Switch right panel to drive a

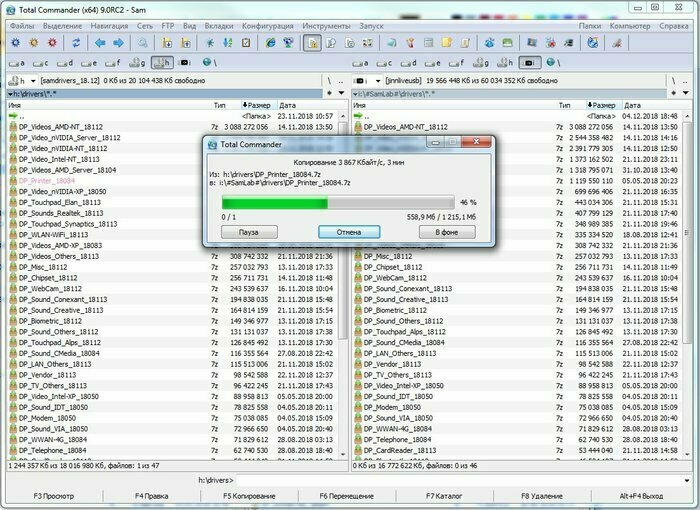coord(361,63)
